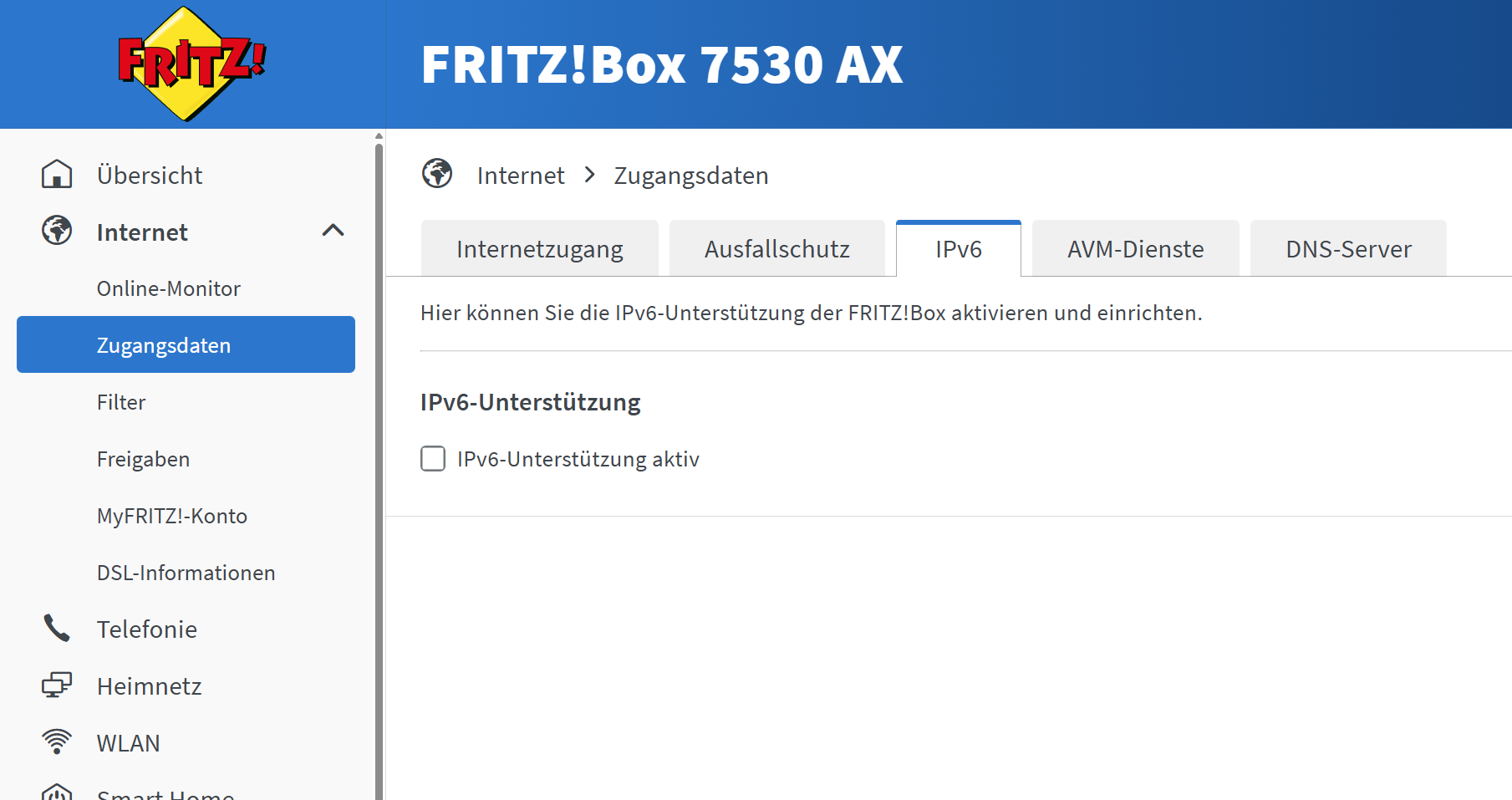Select Filter in the Internet submenu
Screen dimensions: 1512x800
click(x=121, y=402)
